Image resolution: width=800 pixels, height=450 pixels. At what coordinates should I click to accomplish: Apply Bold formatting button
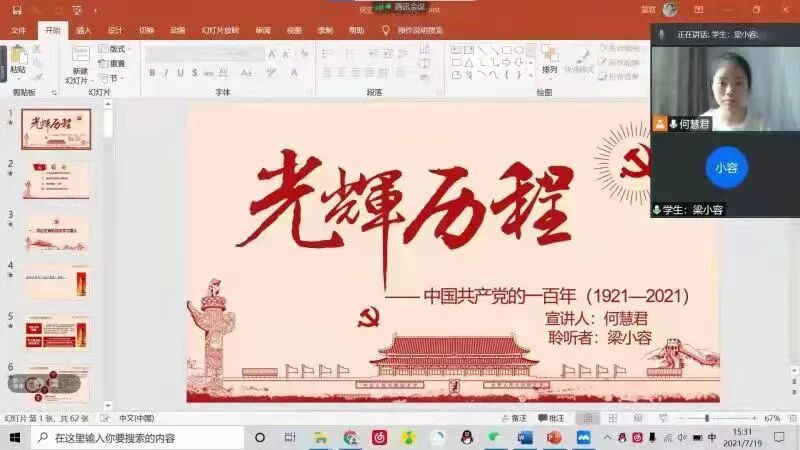(x=152, y=73)
